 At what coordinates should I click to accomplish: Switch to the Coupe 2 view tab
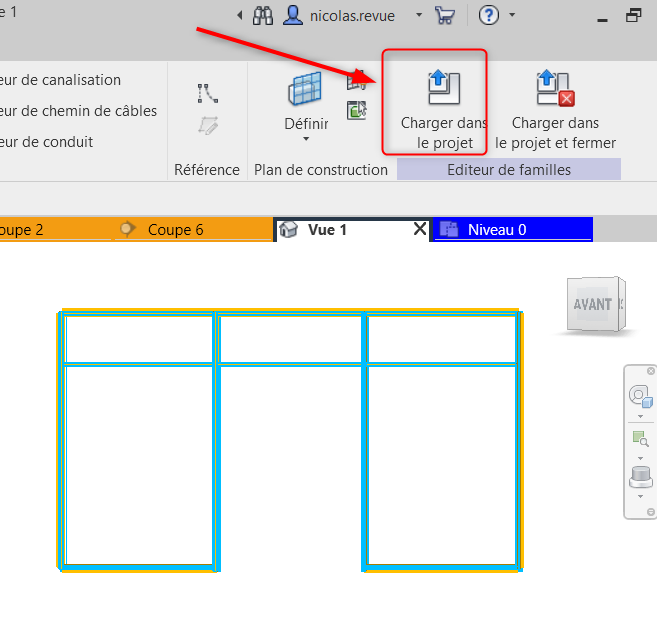pos(55,229)
